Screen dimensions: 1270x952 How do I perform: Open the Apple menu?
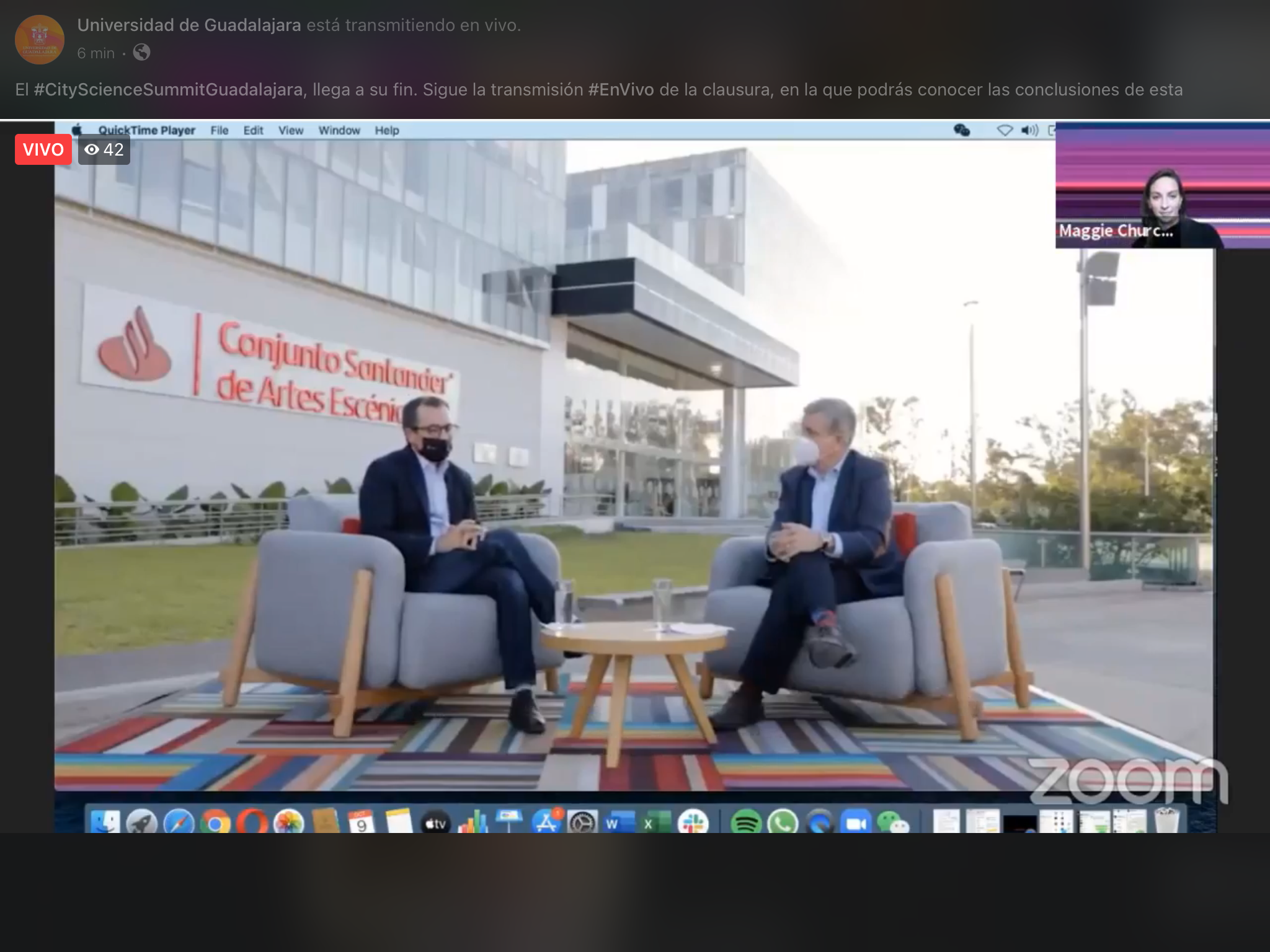tap(78, 130)
